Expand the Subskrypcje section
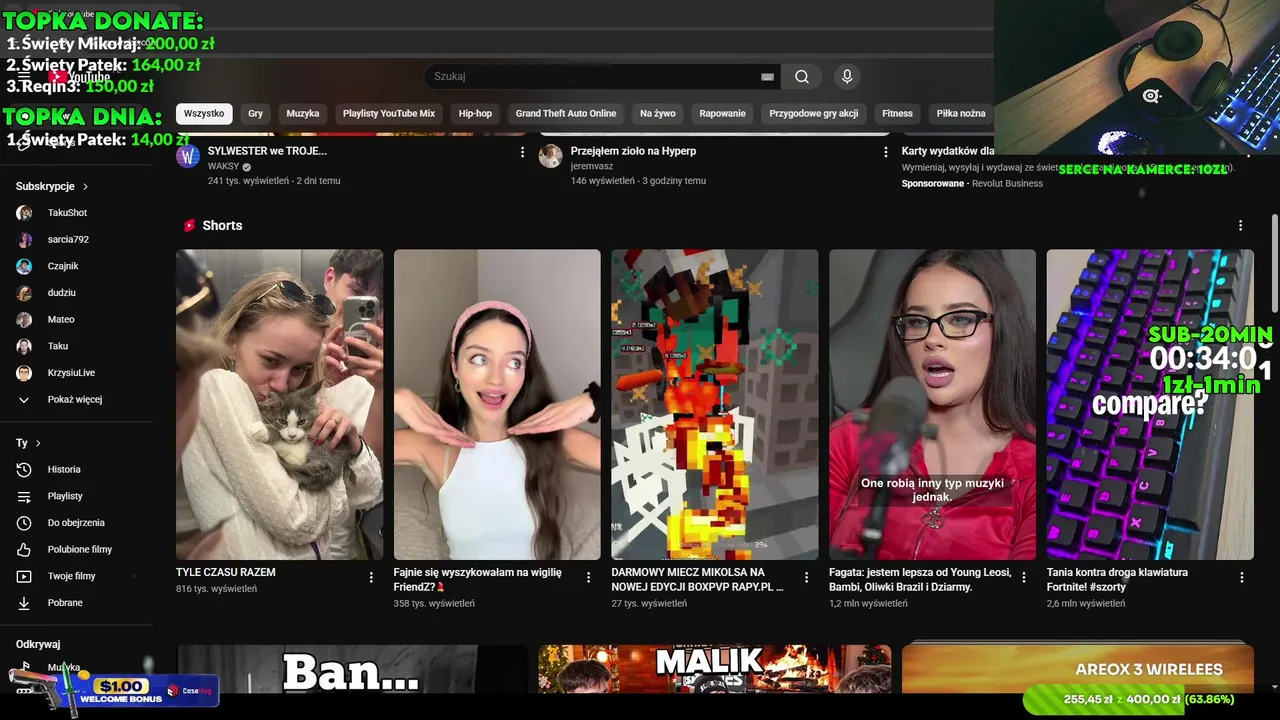Screen dimensions: 1280x720 tap(52, 186)
